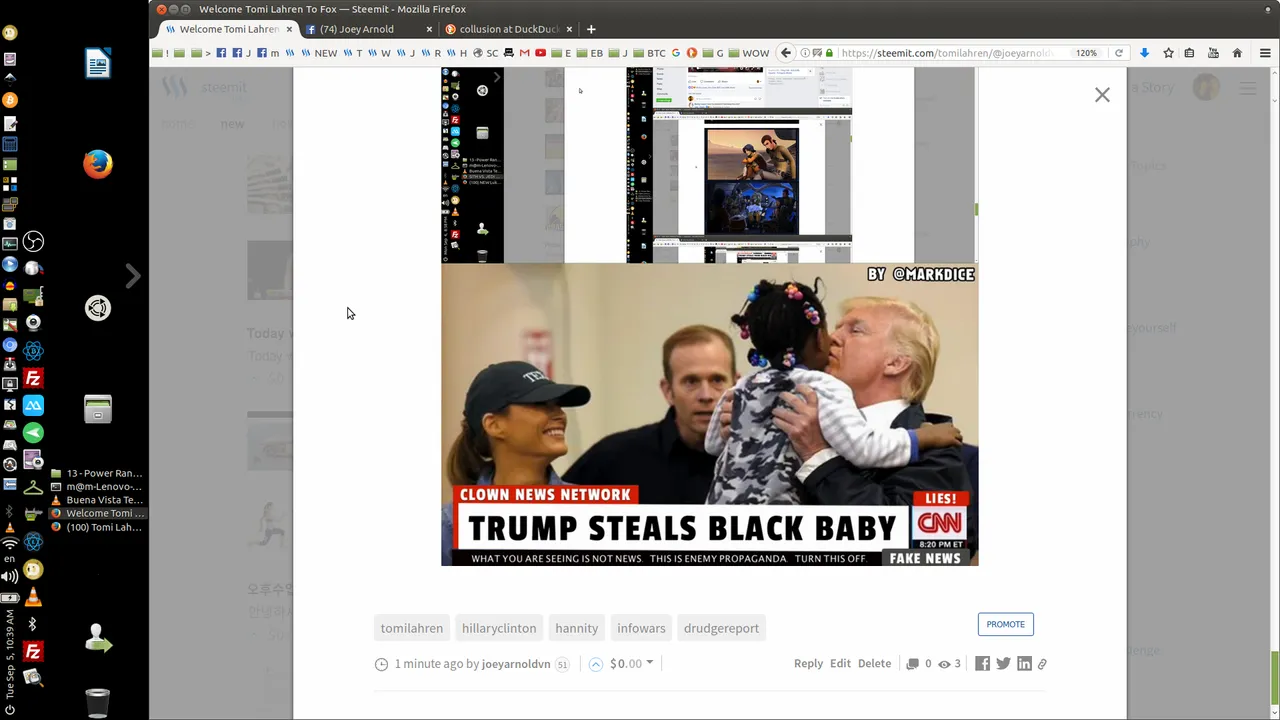Open the hillaryclinton tag

[x=499, y=628]
